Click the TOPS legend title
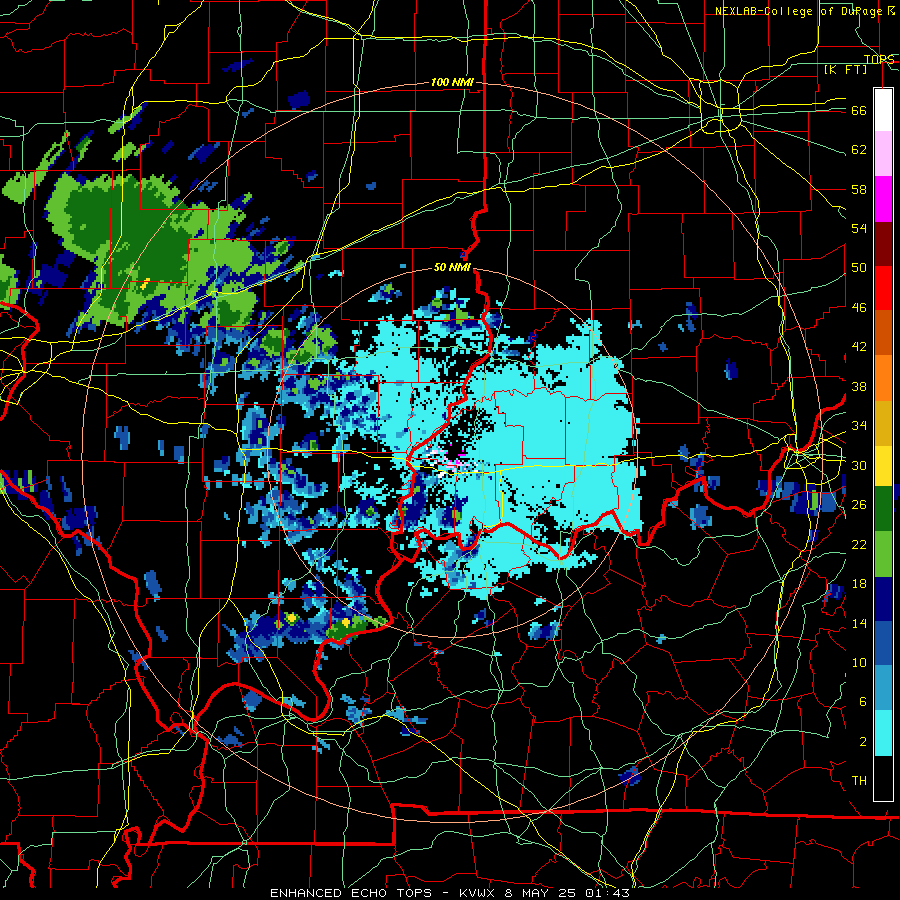The width and height of the screenshot is (900, 900). point(879,59)
